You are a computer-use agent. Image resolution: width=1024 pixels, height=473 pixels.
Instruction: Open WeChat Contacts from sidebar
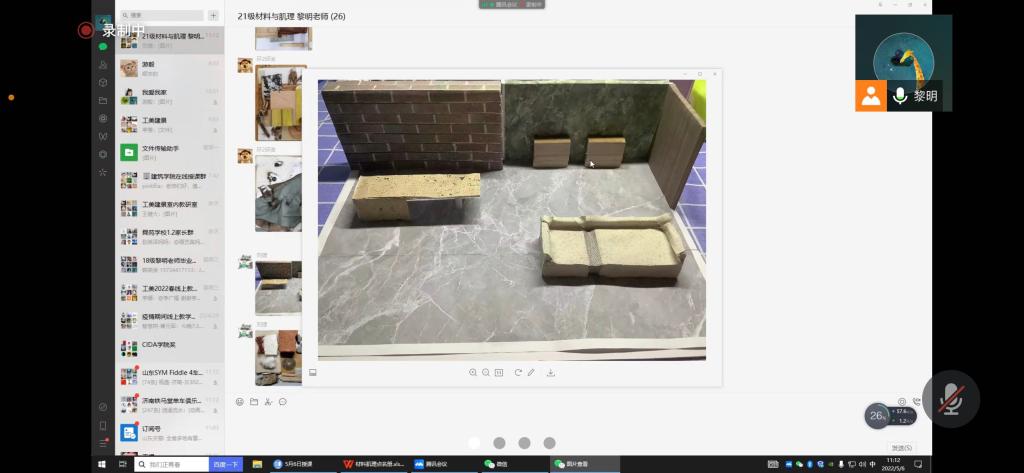click(x=103, y=64)
